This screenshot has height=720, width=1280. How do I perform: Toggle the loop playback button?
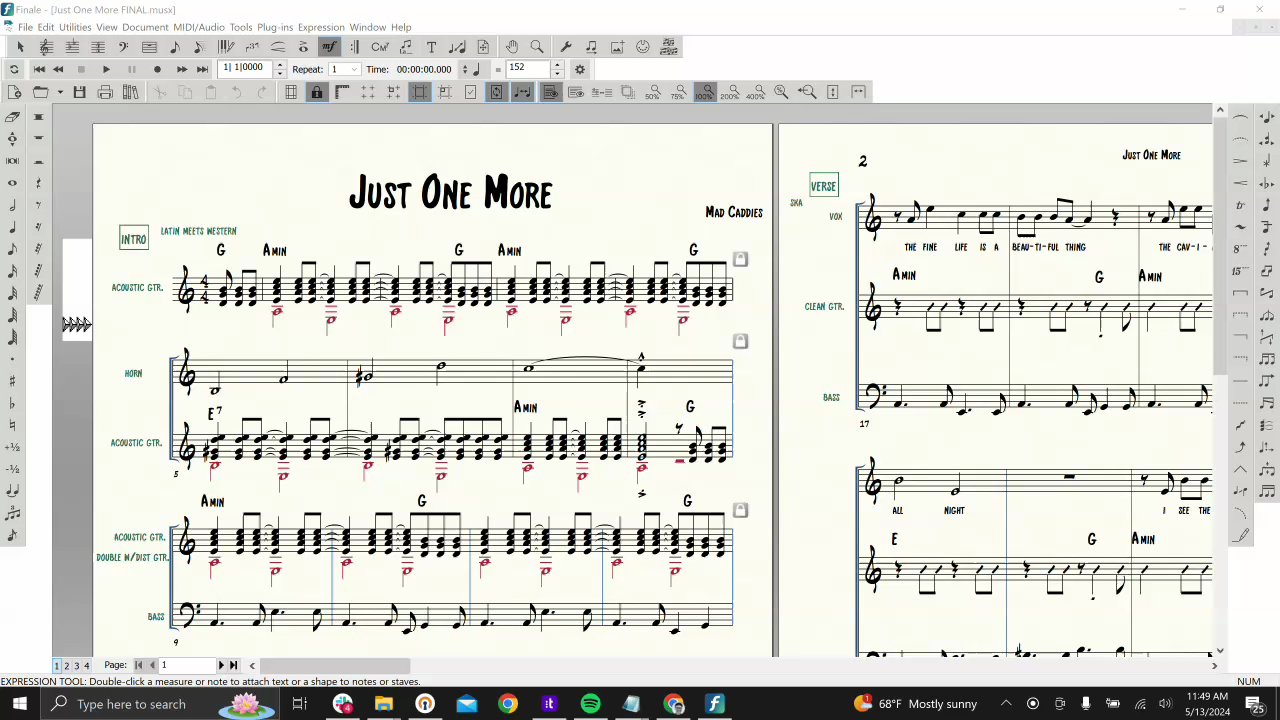pyautogui.click(x=14, y=69)
